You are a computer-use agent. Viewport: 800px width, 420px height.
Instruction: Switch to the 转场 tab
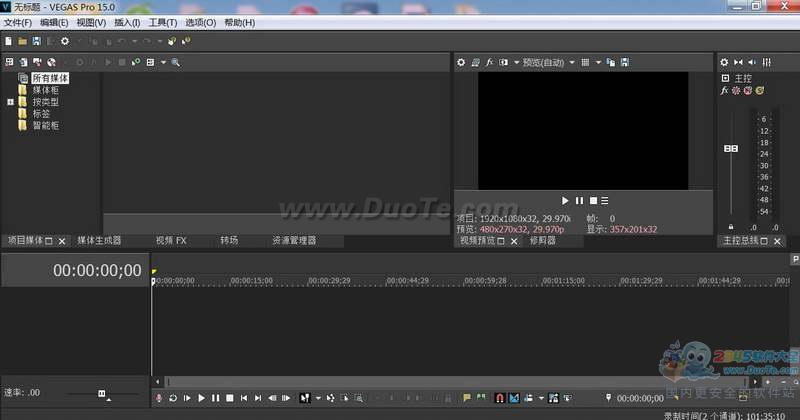(229, 240)
